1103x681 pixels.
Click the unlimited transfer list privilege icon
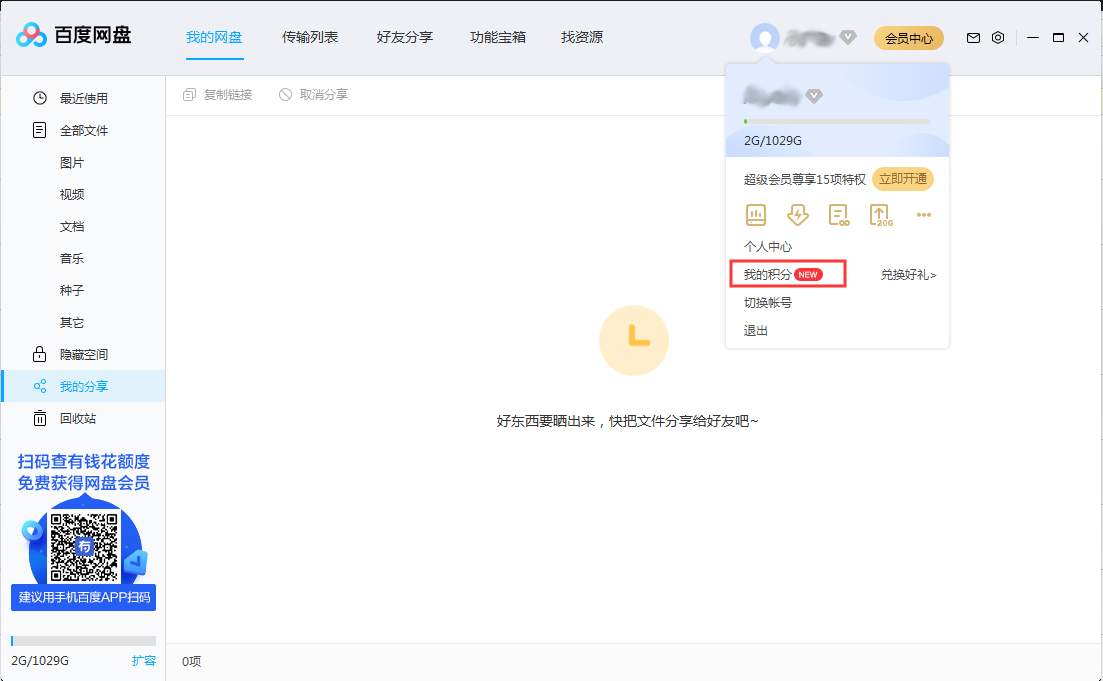click(x=838, y=214)
